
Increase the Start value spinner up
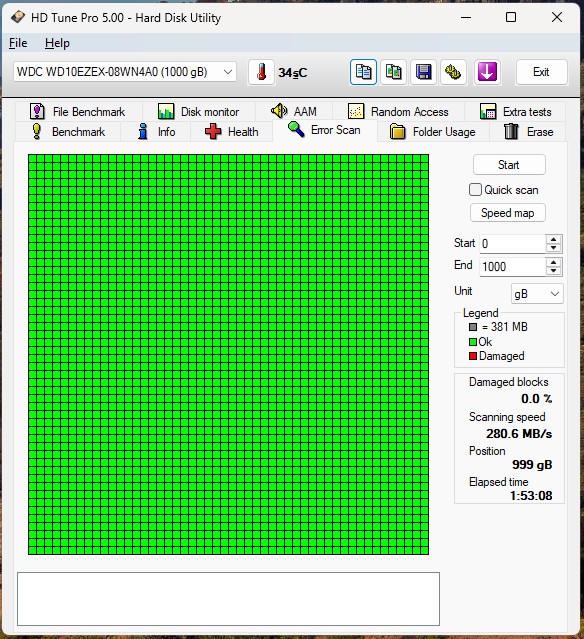[x=553, y=240]
